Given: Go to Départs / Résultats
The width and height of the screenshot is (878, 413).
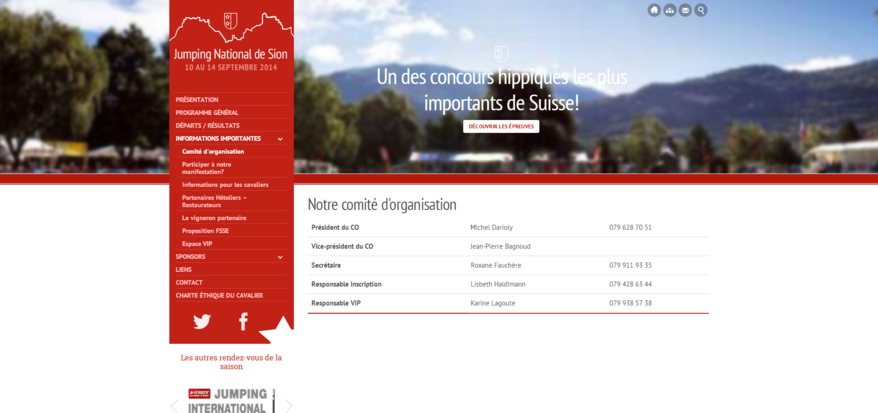Looking at the screenshot, I should pos(208,125).
